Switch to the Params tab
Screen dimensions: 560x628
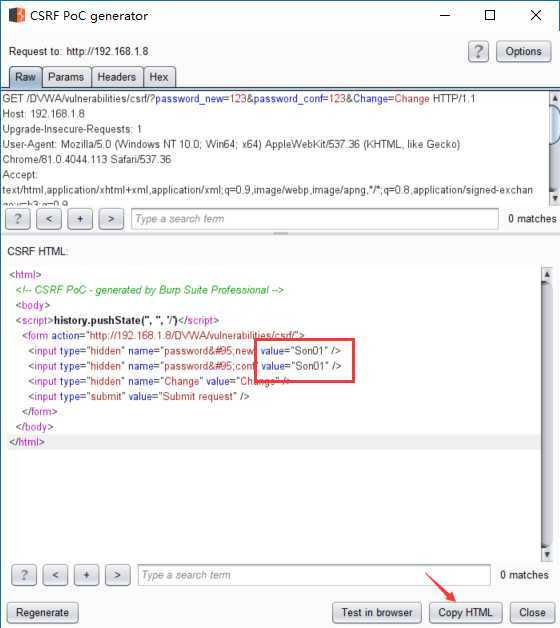click(66, 77)
